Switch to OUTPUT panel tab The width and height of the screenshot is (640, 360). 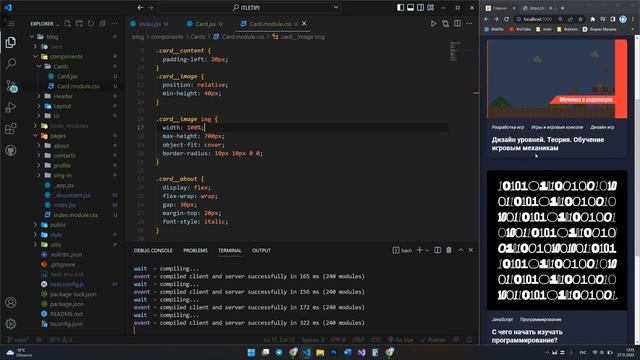coord(261,250)
